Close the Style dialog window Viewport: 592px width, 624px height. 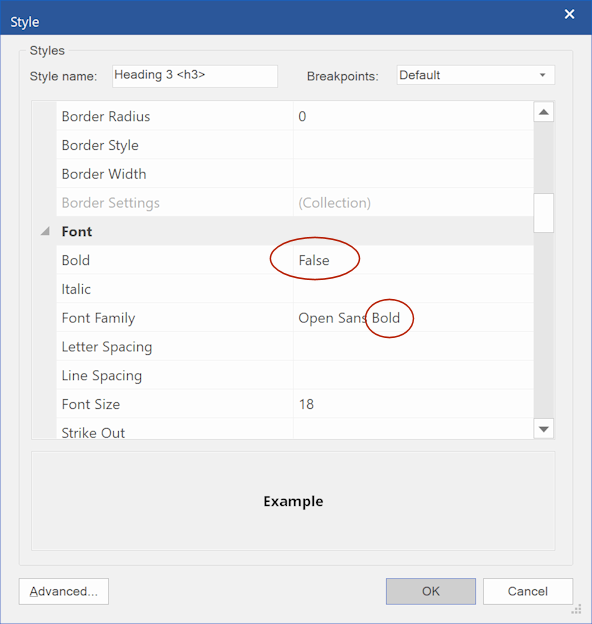point(569,14)
